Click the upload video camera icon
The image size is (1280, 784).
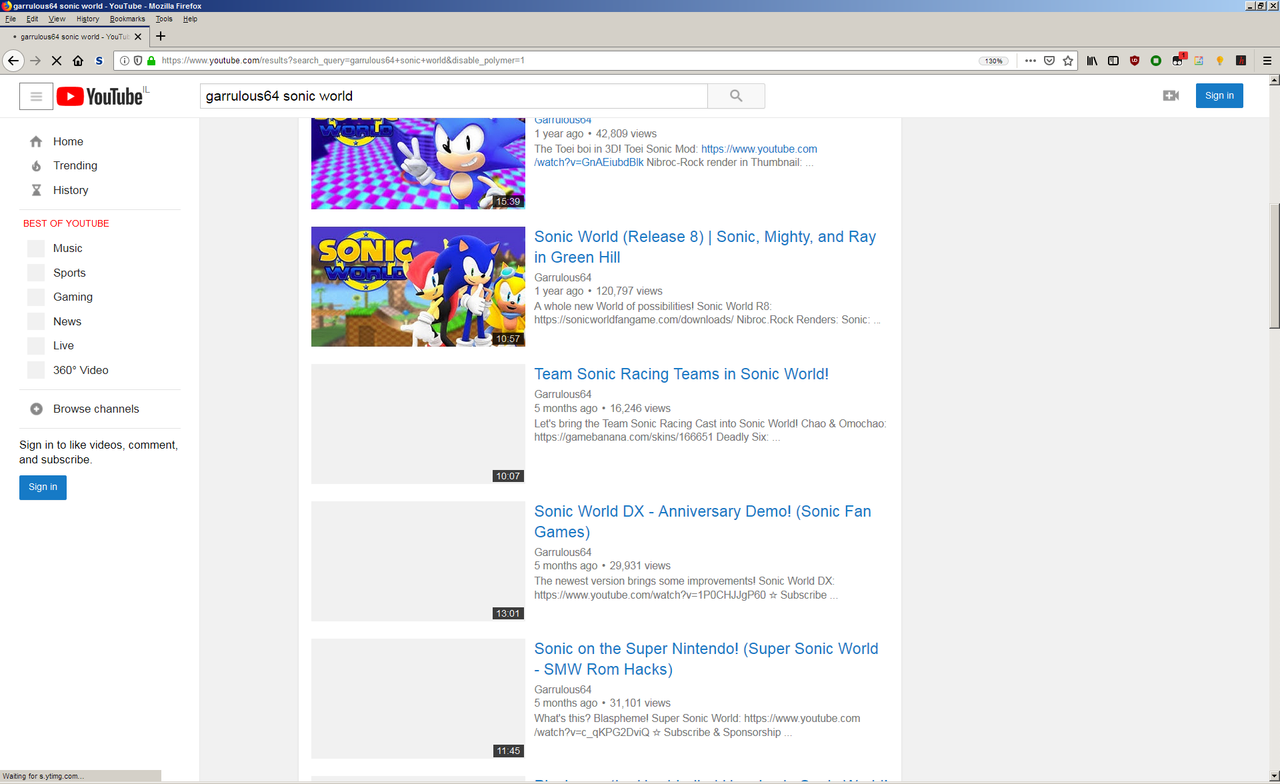coord(1171,96)
